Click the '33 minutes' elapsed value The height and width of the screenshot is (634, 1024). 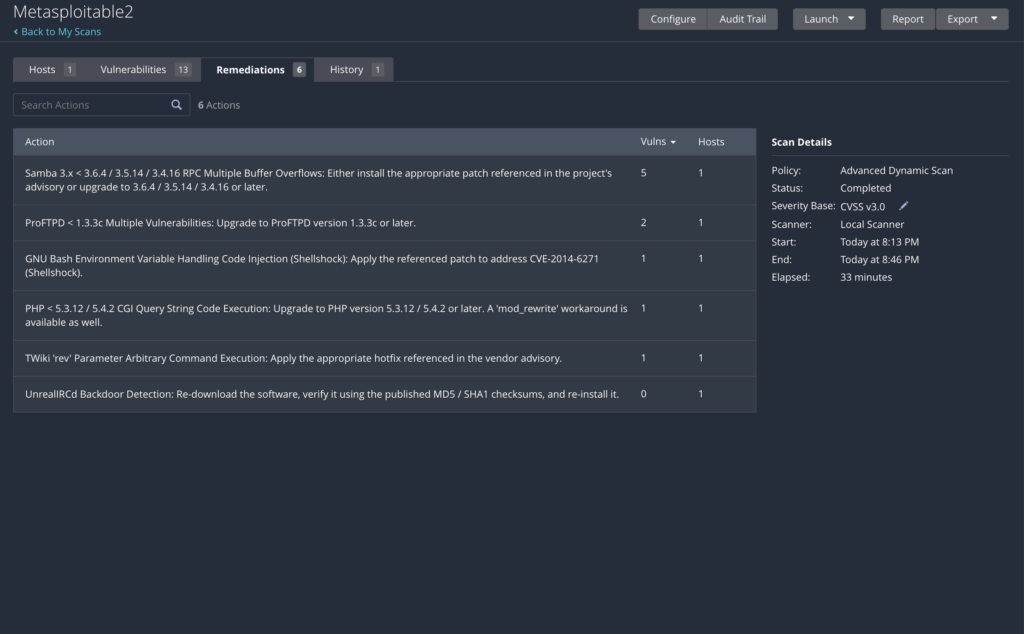click(866, 277)
